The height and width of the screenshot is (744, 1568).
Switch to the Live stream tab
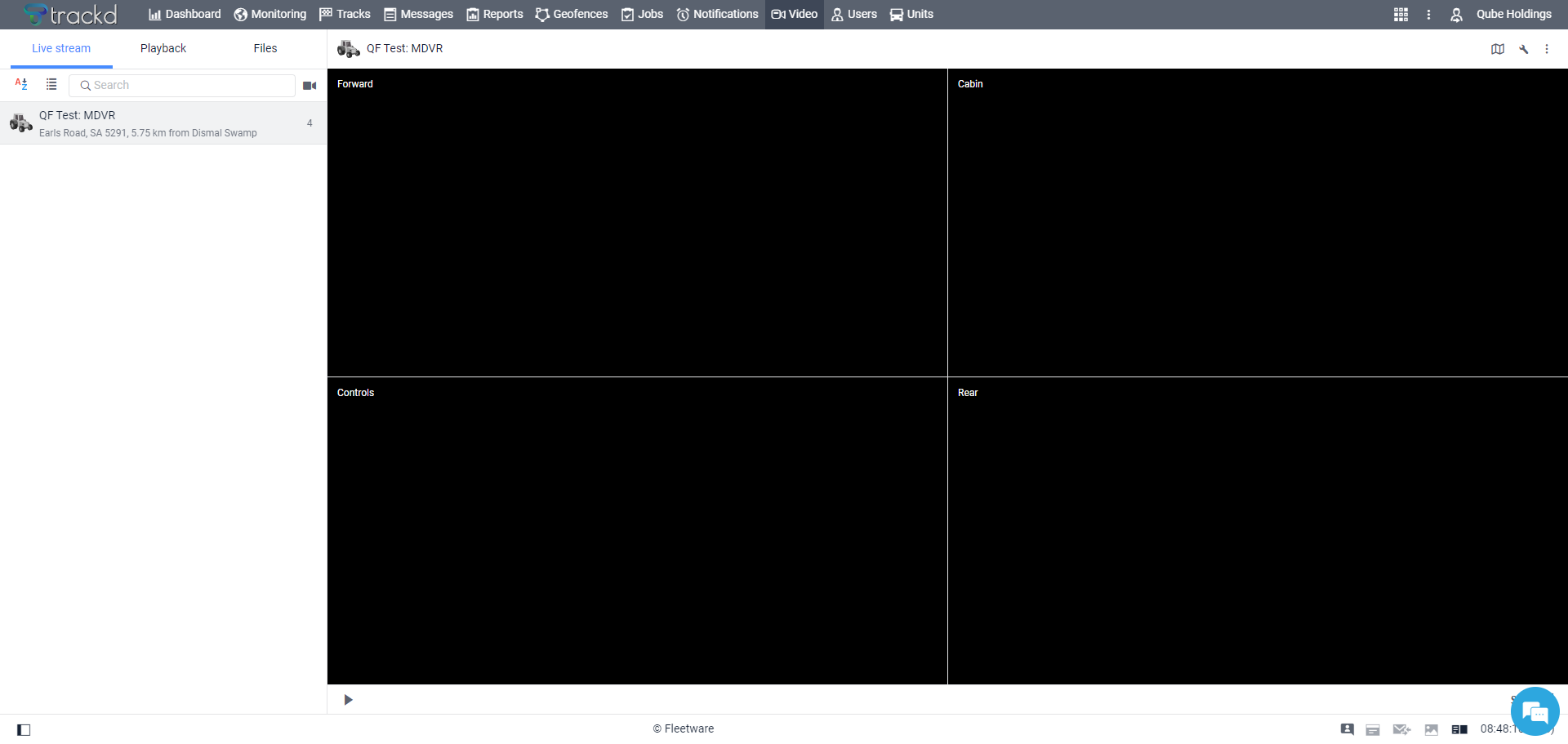(61, 48)
